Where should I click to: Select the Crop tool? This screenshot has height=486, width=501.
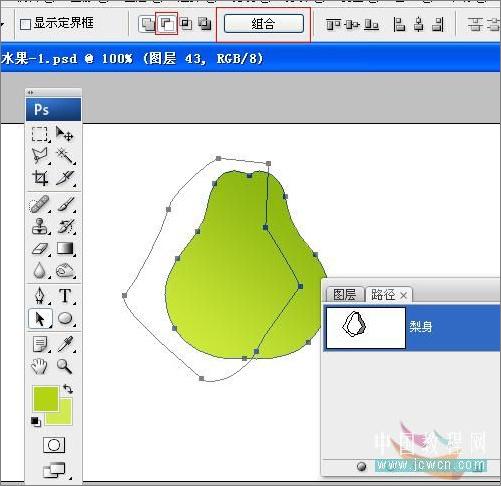(x=40, y=178)
